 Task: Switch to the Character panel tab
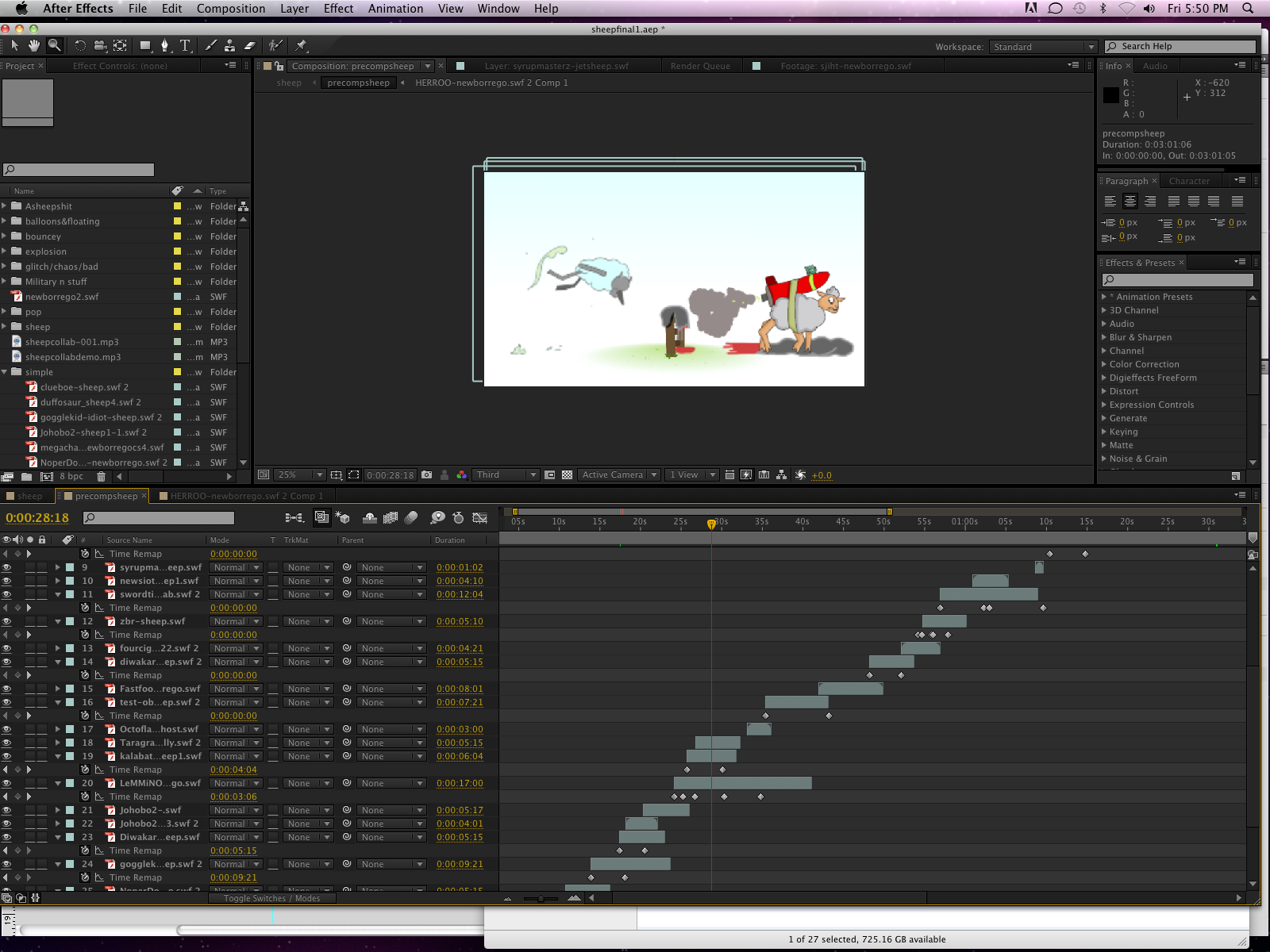(1189, 182)
